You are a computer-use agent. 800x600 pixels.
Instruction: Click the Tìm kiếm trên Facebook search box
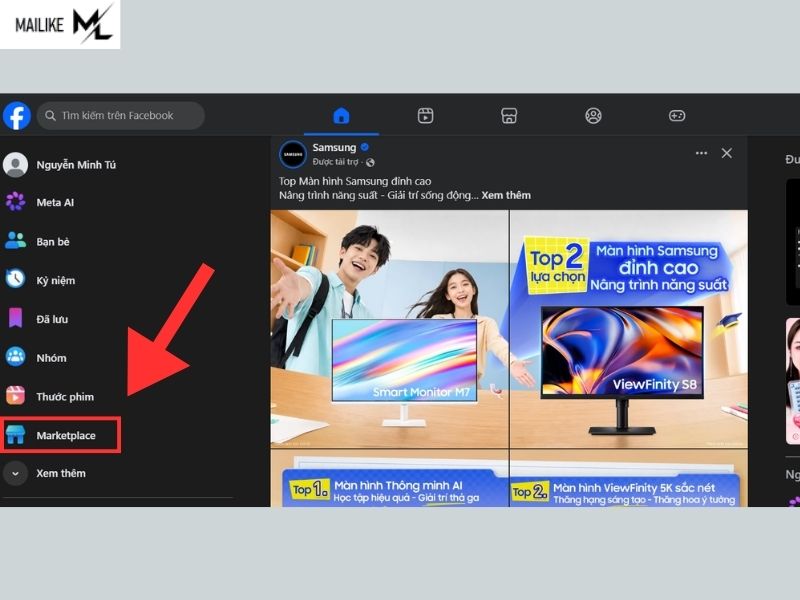pos(121,116)
